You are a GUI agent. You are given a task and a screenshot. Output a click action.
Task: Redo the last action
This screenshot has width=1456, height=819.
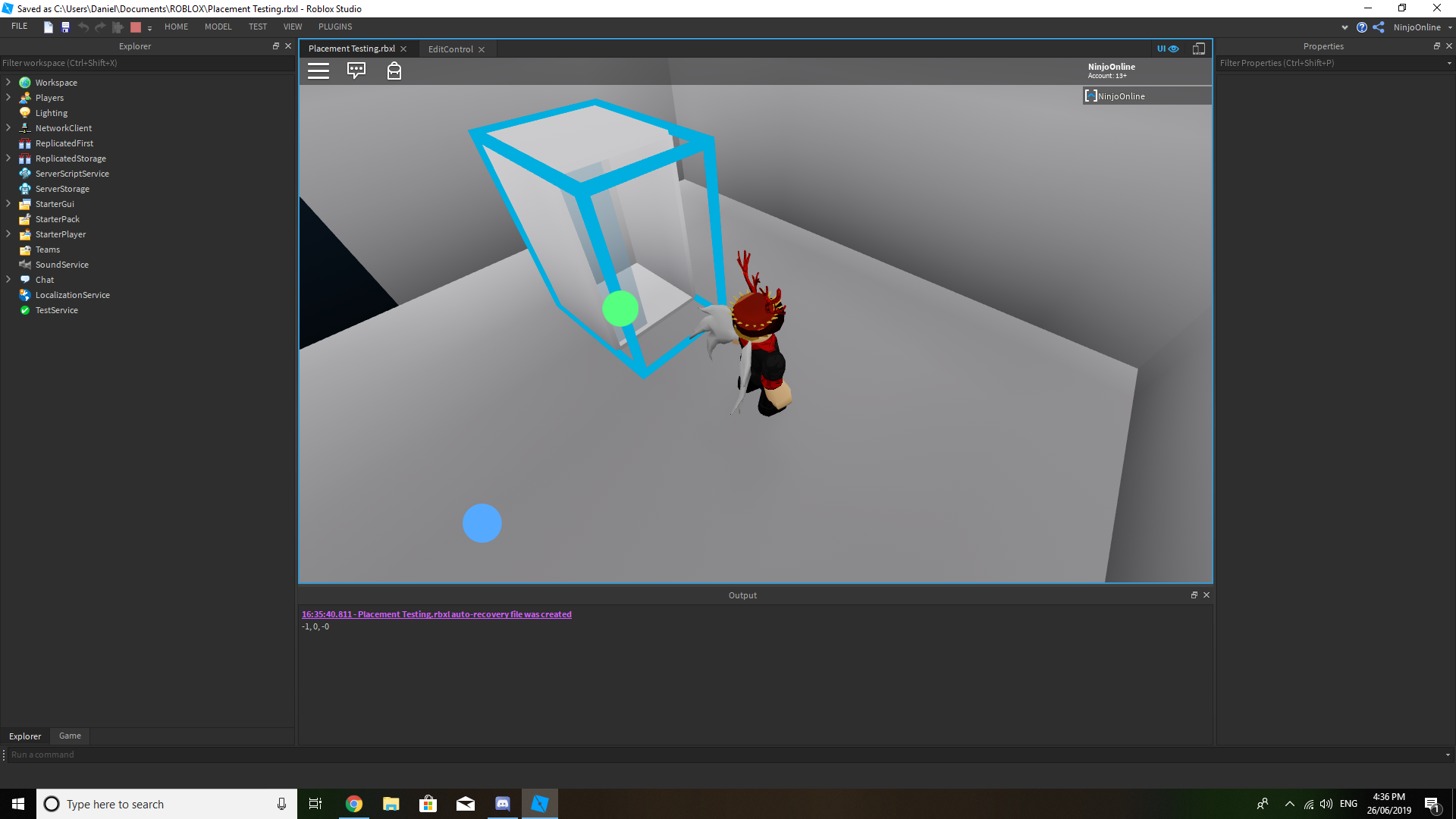tap(100, 27)
